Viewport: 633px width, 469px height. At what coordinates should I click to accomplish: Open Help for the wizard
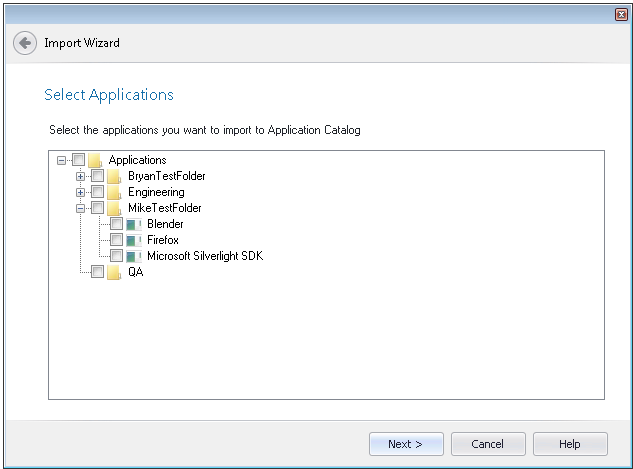570,444
